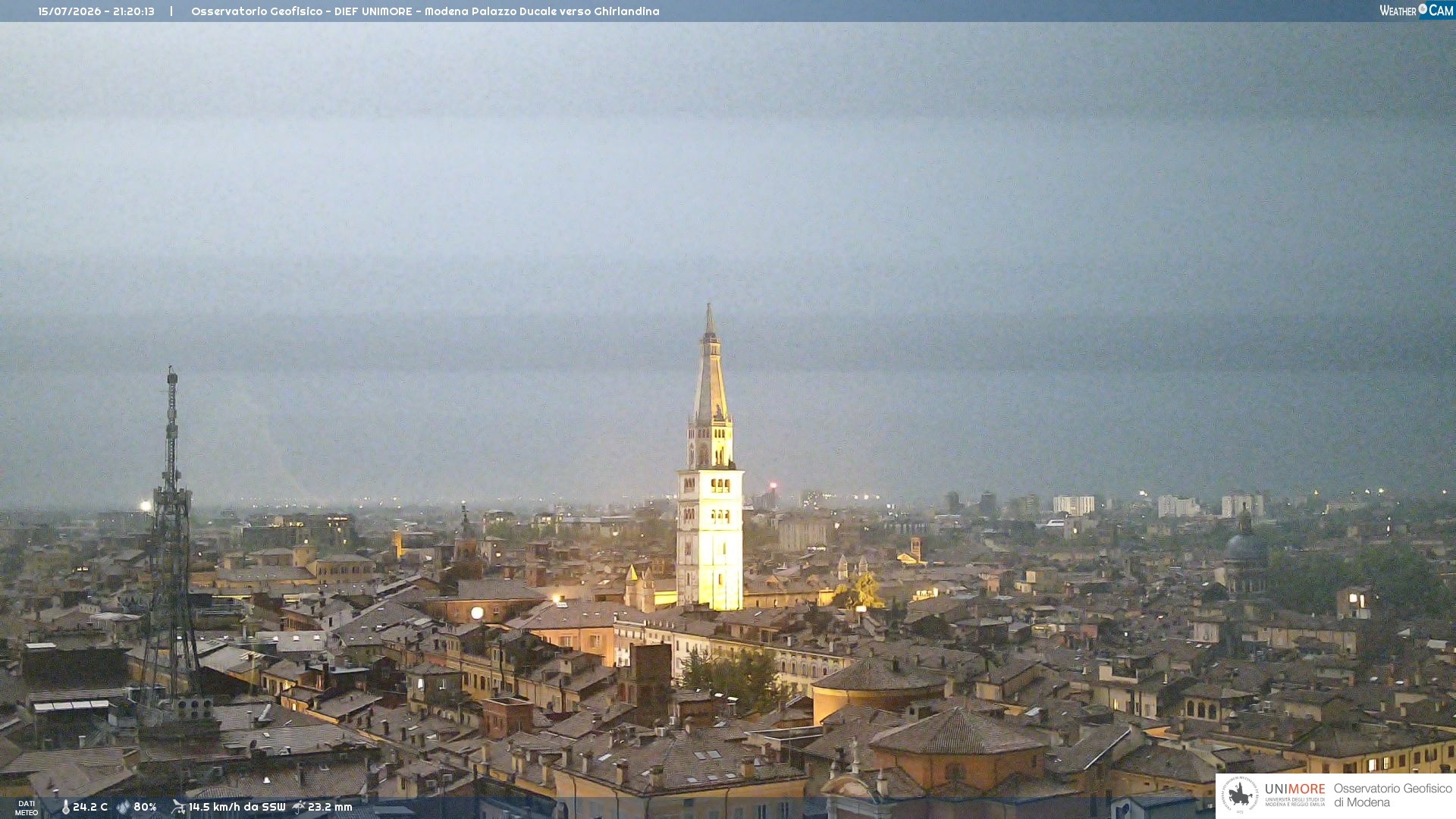This screenshot has height=819, width=1456.
Task: Click the Osservatorio Geofisico di Modena text
Action: 1392,795
